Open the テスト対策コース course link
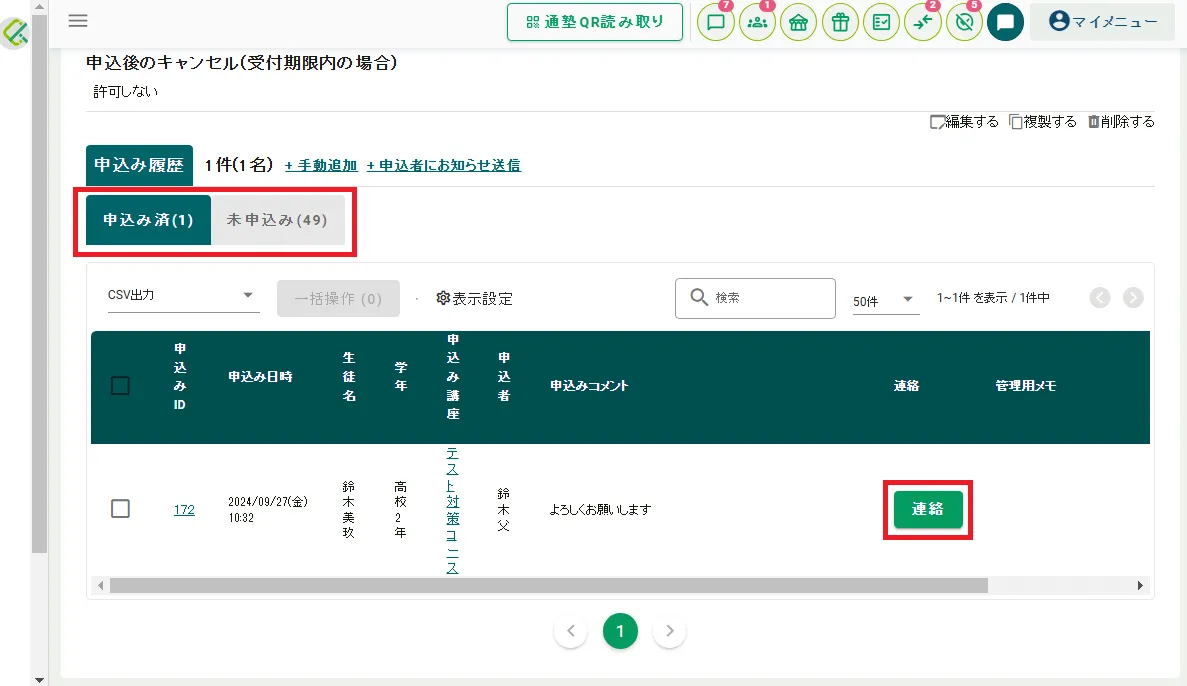 click(x=453, y=510)
